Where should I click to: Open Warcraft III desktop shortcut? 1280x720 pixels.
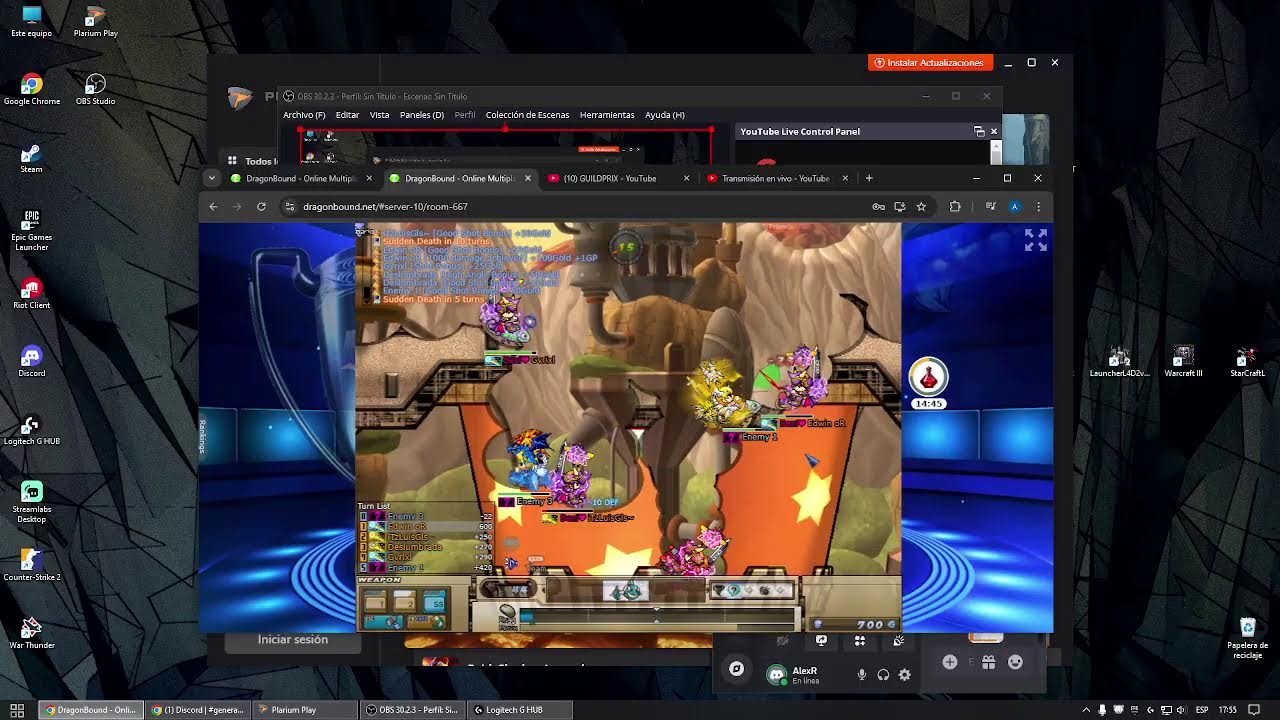point(1184,361)
